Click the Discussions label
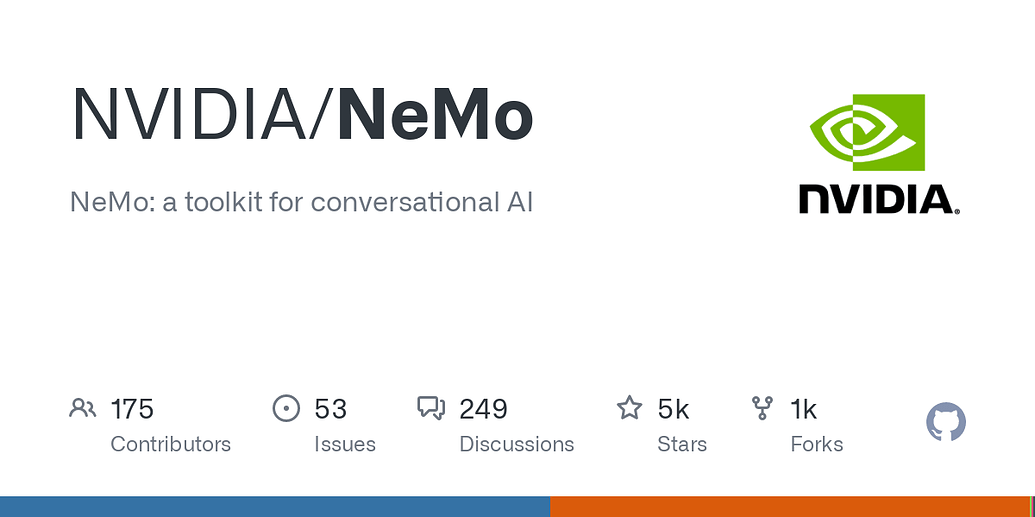The height and width of the screenshot is (517, 1035). 516,444
